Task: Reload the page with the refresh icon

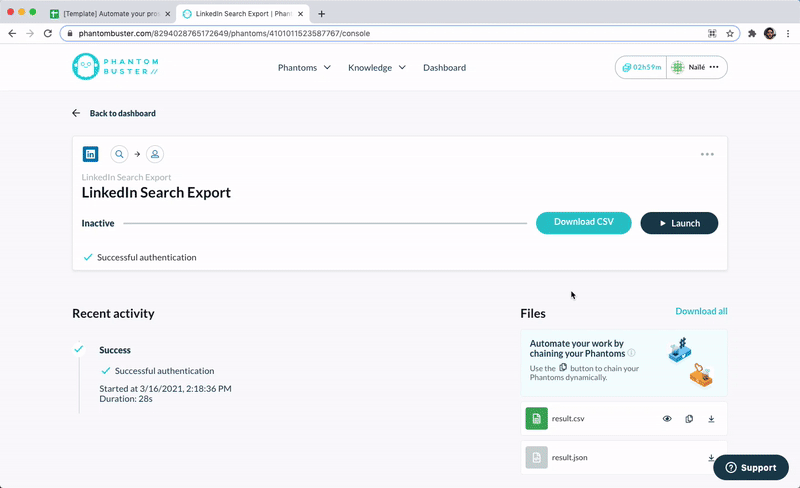Action: [47, 33]
